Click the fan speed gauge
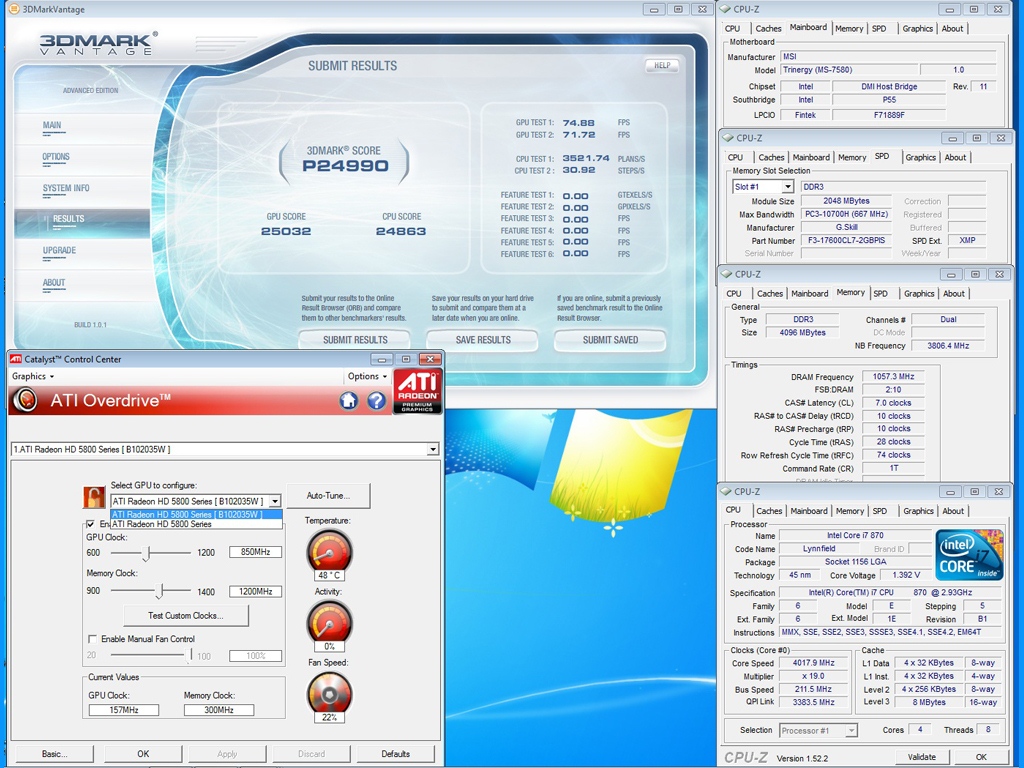Viewport: 1024px width, 768px height. (x=329, y=692)
